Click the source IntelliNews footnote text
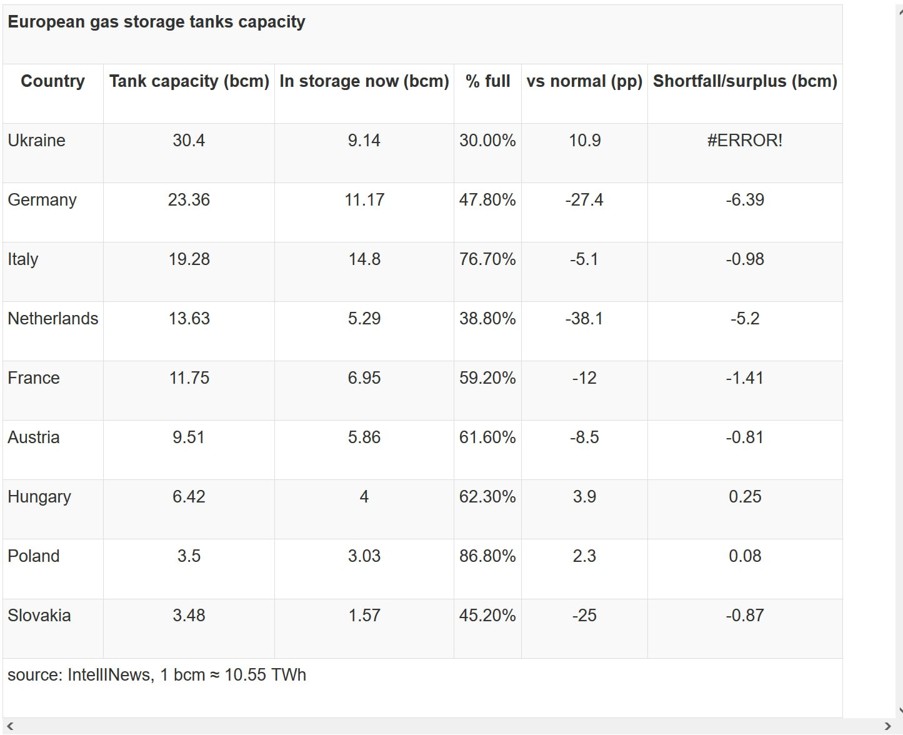Image resolution: width=903 pixels, height=735 pixels. pos(157,675)
